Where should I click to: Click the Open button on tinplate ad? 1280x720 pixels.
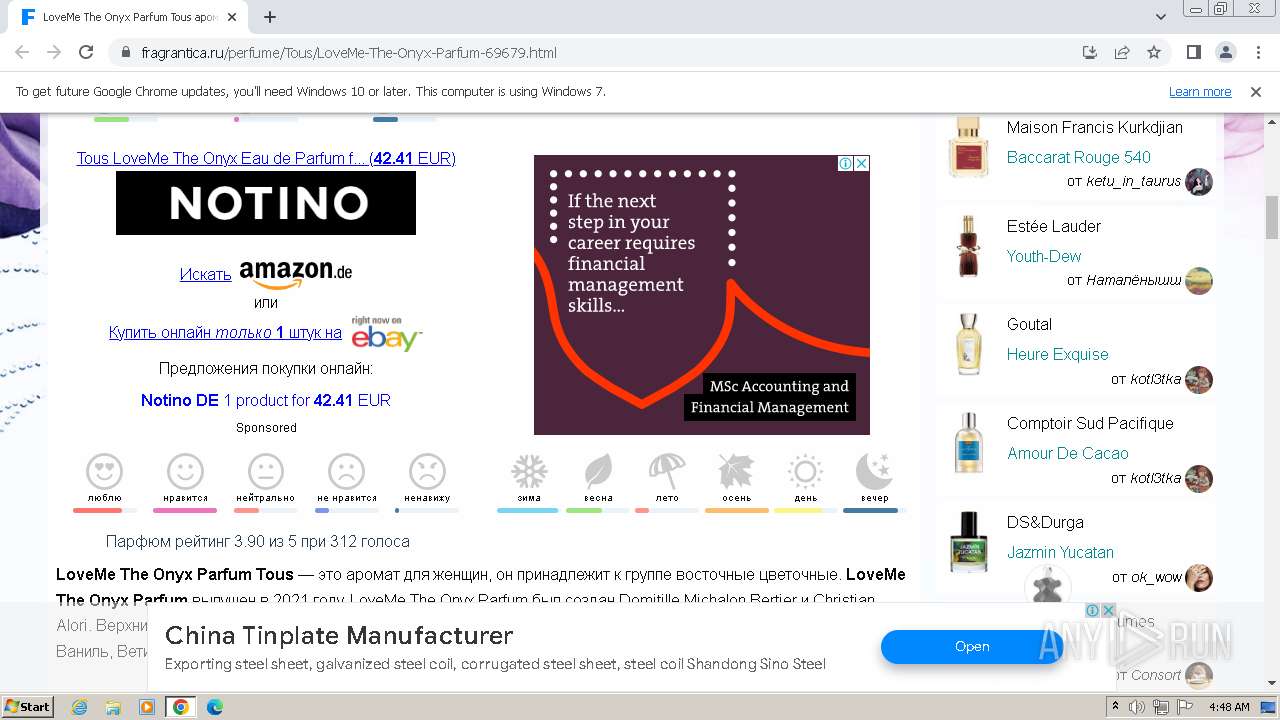(972, 646)
